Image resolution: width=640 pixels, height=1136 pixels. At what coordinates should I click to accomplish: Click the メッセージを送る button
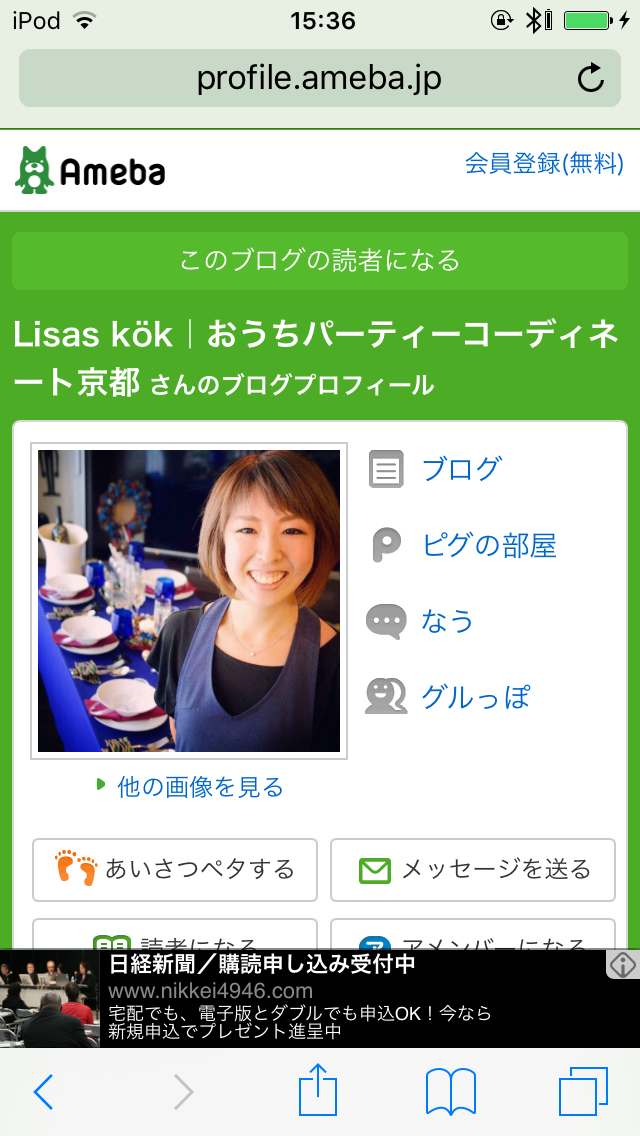click(473, 869)
